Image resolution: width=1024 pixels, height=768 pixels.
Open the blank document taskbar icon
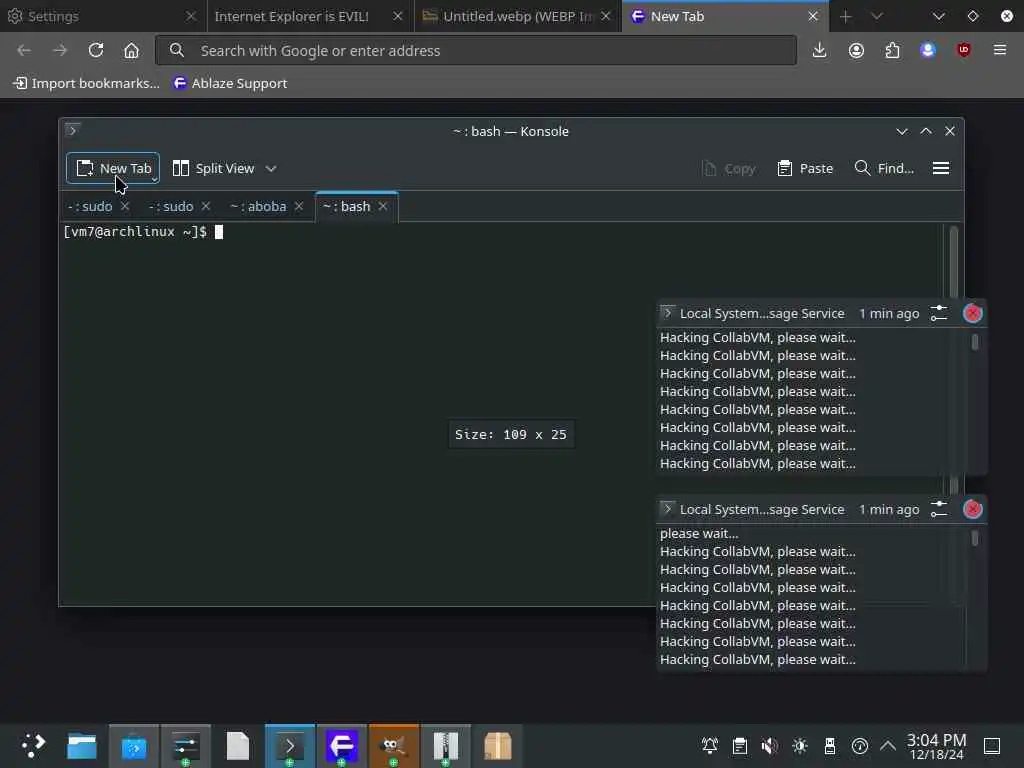238,746
